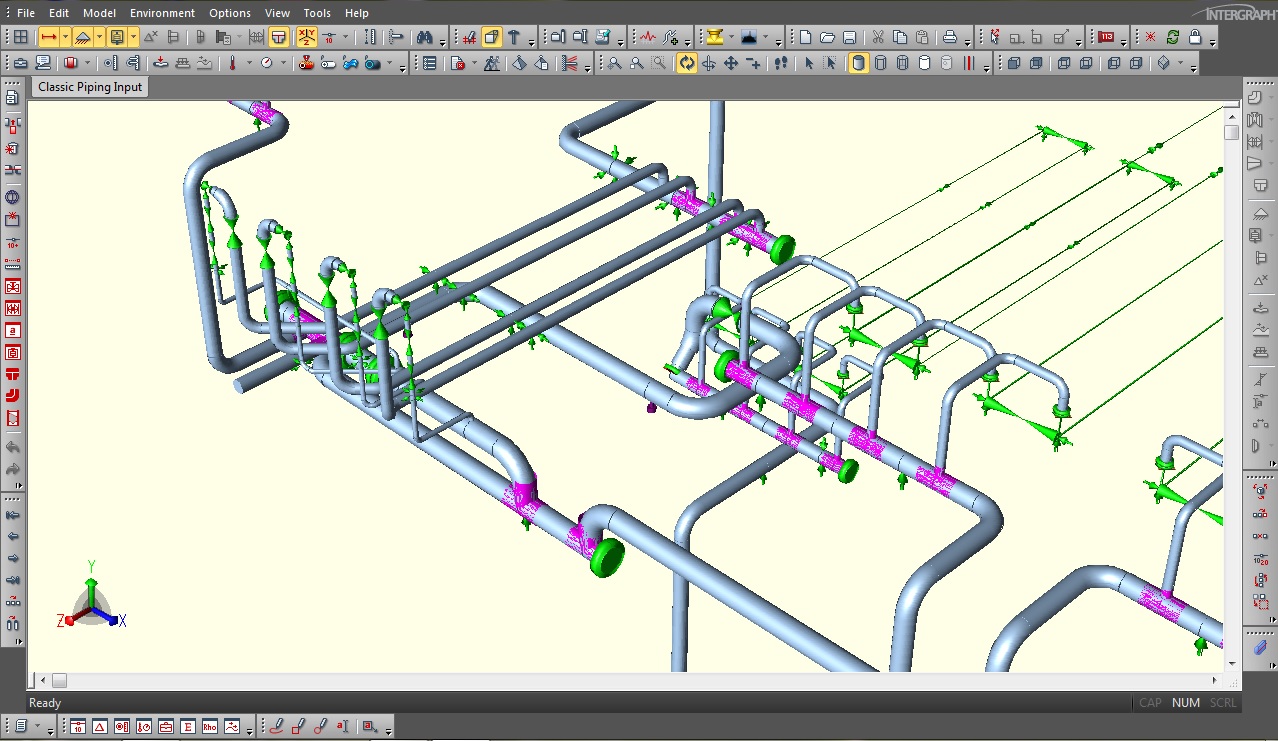The image size is (1278, 741).
Task: Toggle the XYZ axis compass display
Action: [x=306, y=38]
